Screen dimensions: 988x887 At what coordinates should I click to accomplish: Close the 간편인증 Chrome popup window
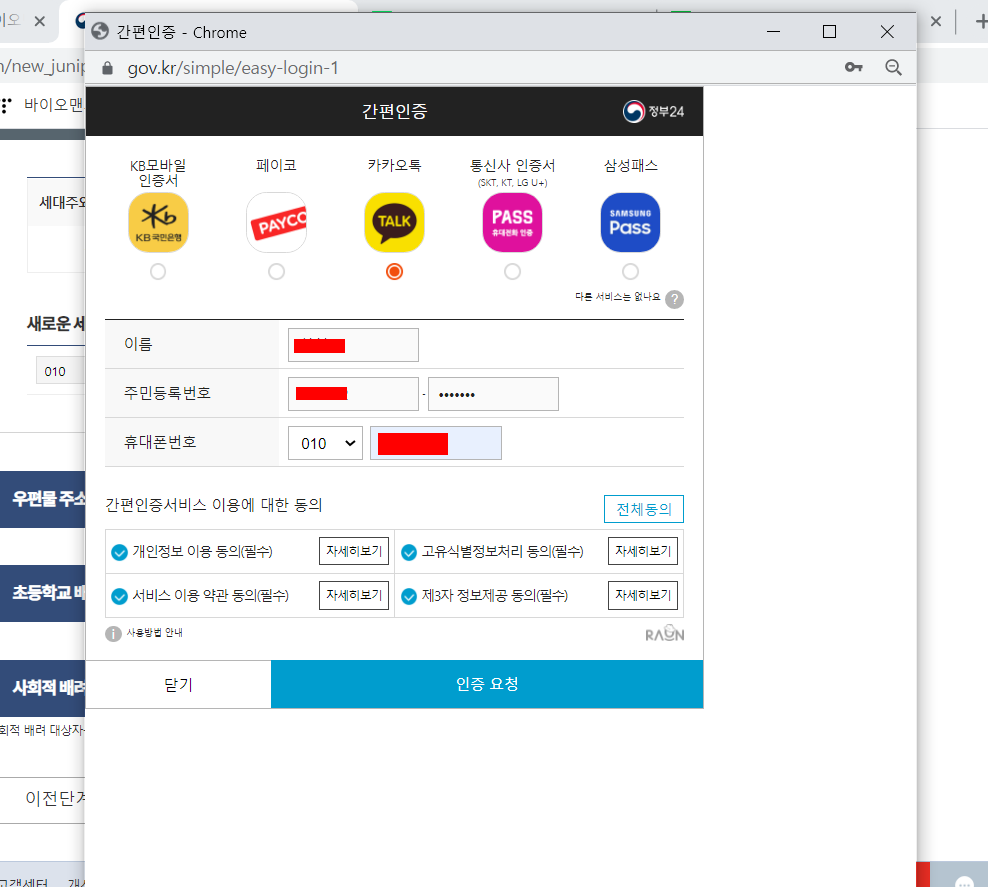point(887,31)
